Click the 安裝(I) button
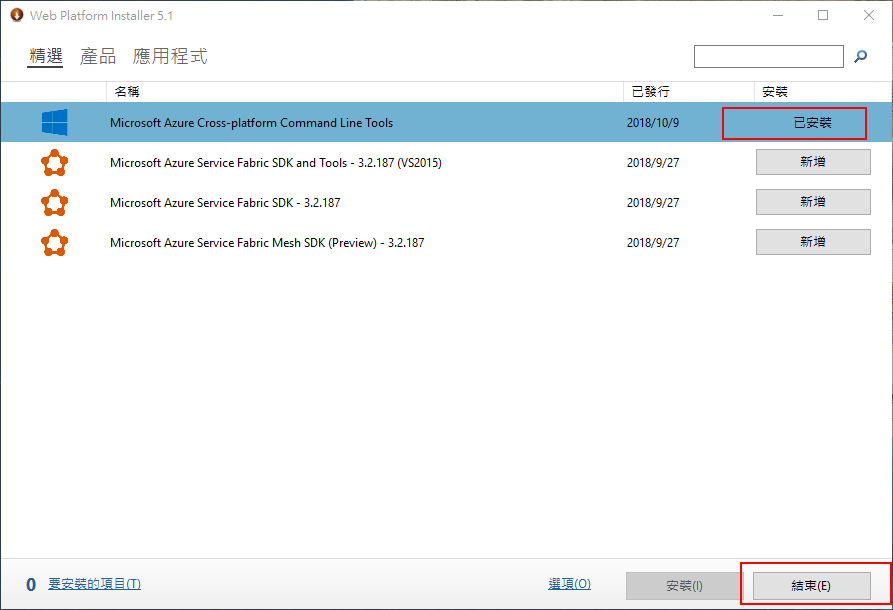 (684, 586)
